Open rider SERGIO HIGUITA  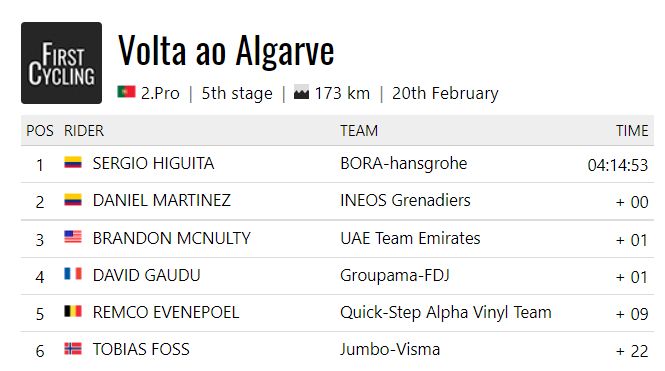click(x=154, y=163)
